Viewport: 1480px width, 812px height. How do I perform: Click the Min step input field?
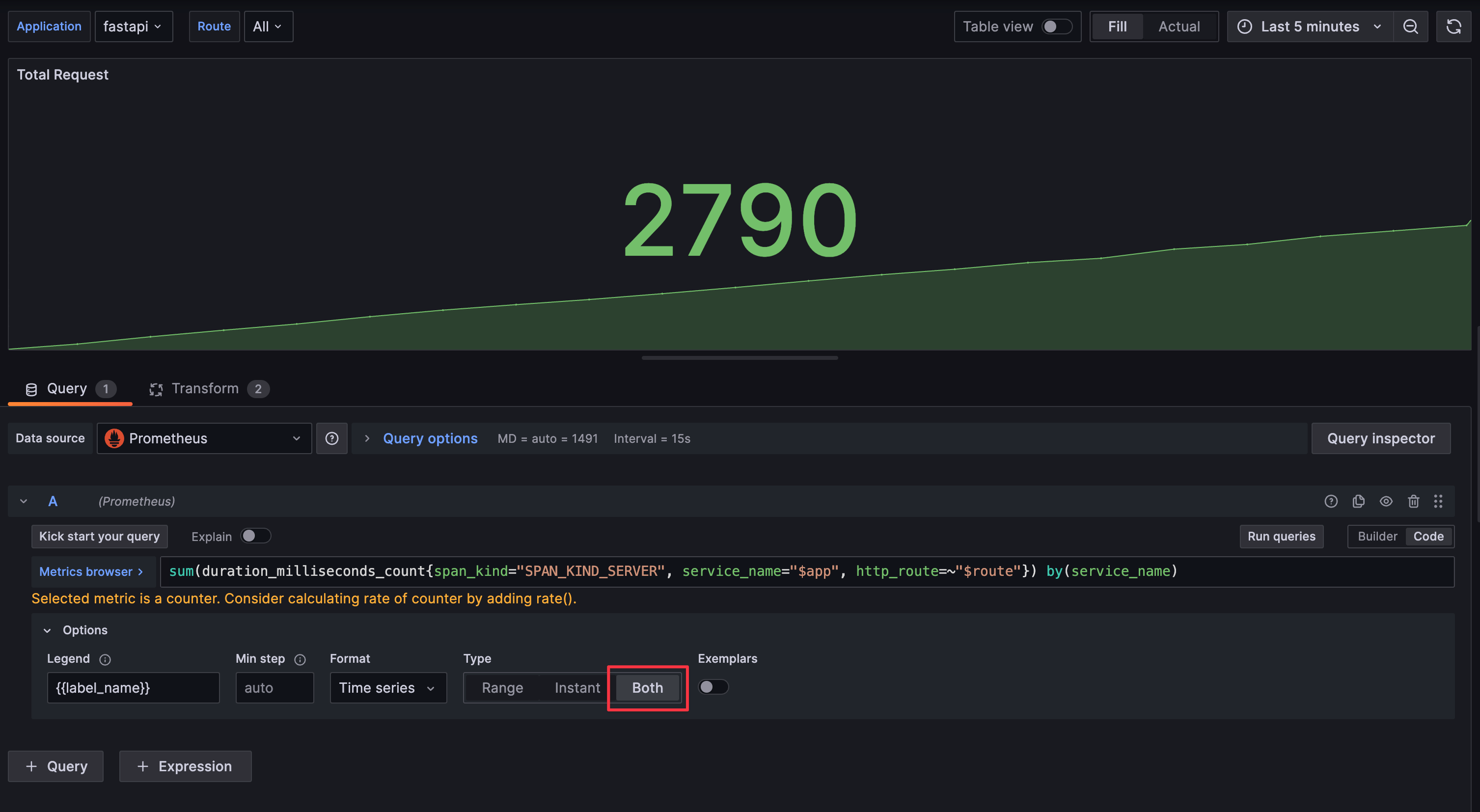274,687
